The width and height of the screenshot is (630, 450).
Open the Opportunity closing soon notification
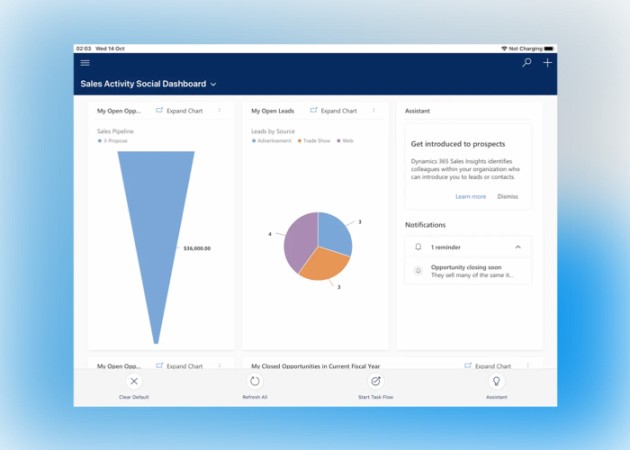pos(468,271)
